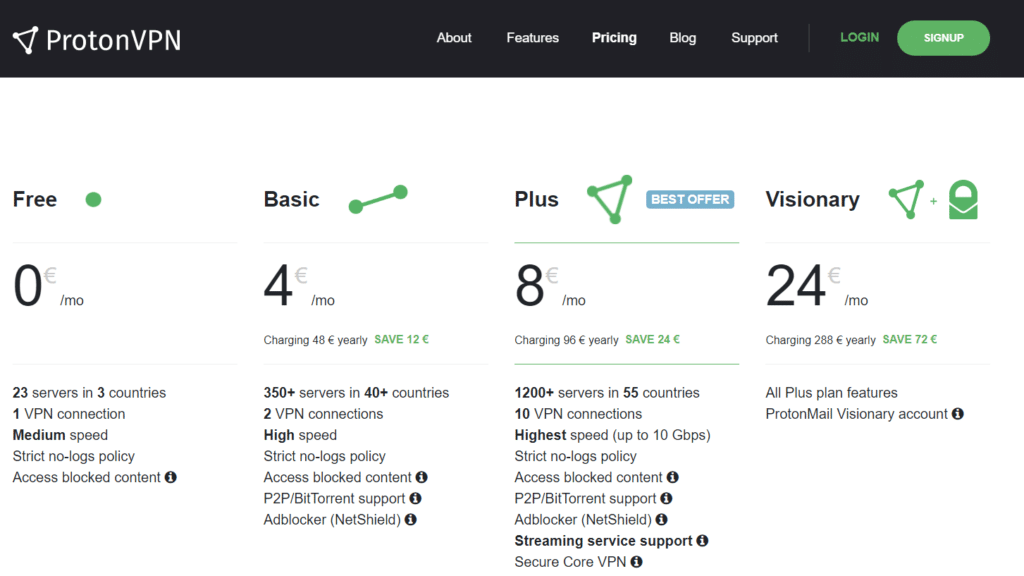1024x576 pixels.
Task: Click the Visionary plan VPN triangle icon
Action: [x=906, y=199]
